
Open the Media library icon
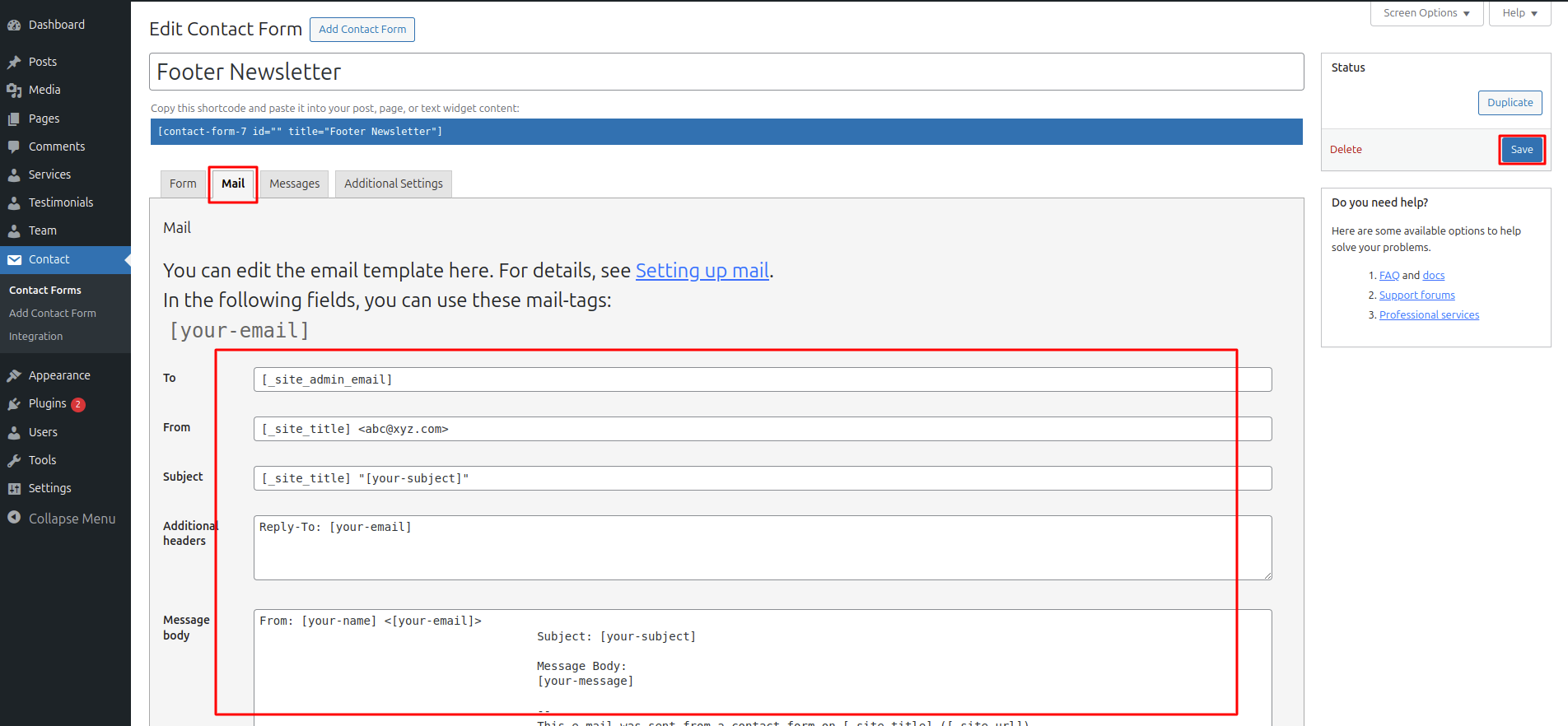click(14, 91)
